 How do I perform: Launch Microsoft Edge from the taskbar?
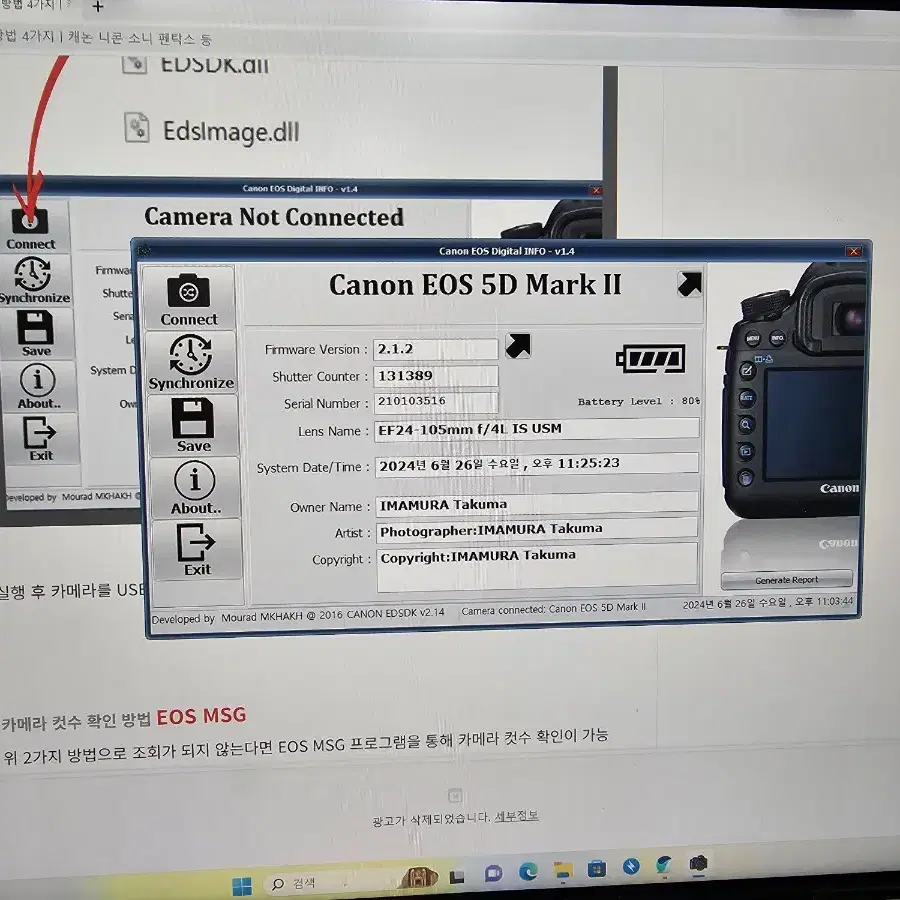tap(528, 872)
